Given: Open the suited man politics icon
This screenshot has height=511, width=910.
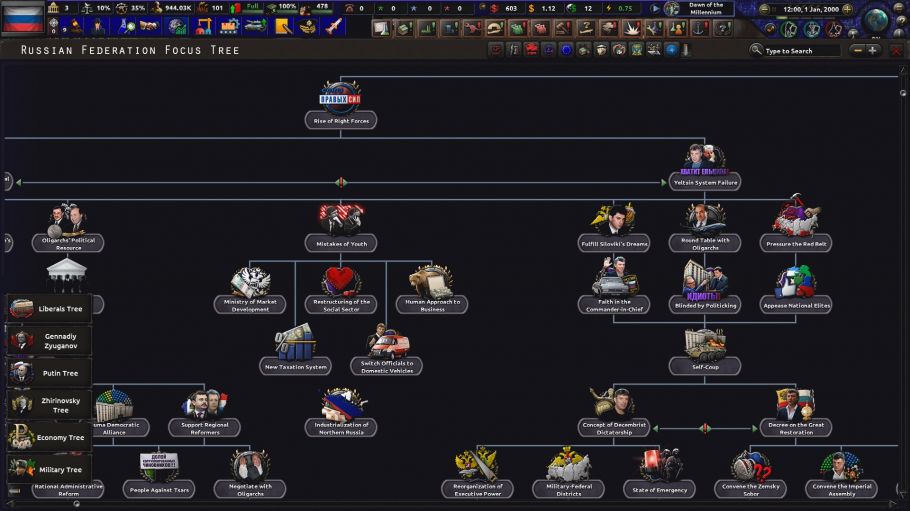Looking at the screenshot, I should click(98, 26).
